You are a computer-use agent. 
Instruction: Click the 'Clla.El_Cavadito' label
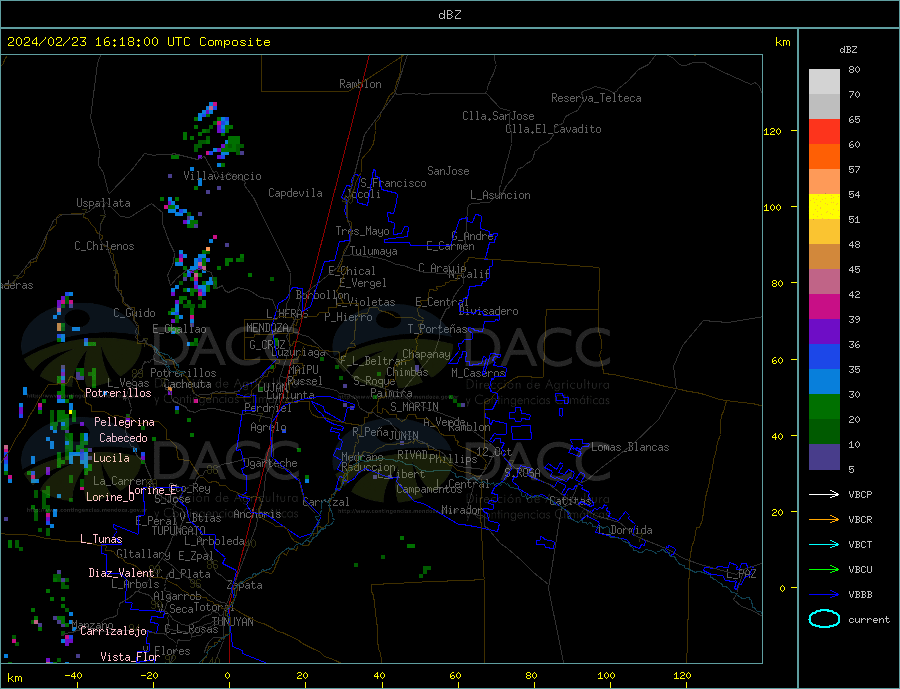click(x=553, y=129)
